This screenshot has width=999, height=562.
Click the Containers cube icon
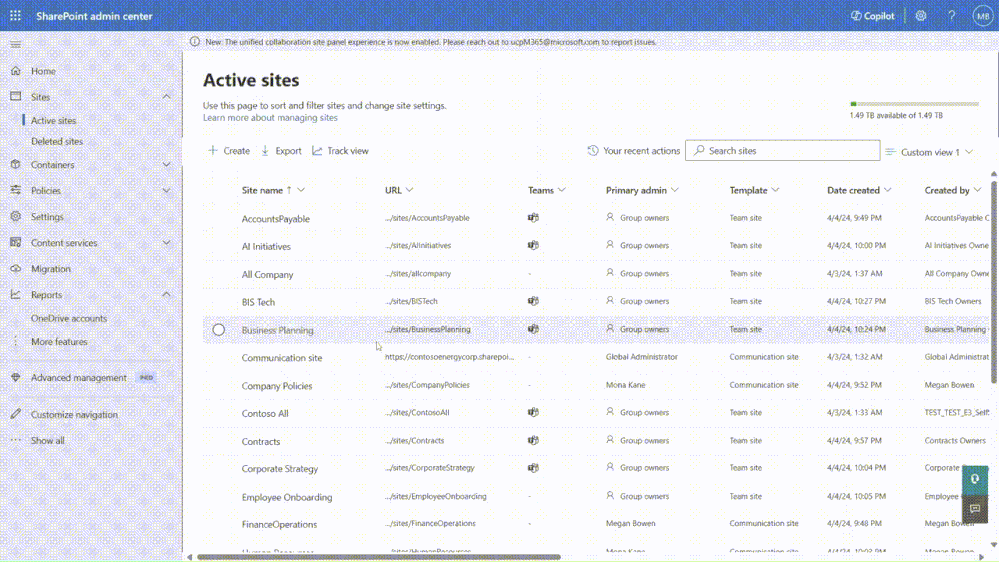click(x=16, y=164)
